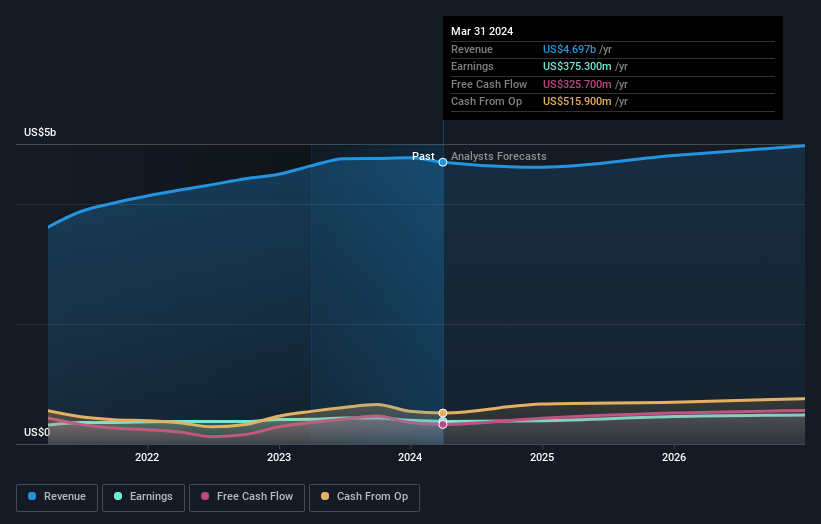821x524 pixels.
Task: Click the Earnings row label in tooltip
Action: point(472,66)
